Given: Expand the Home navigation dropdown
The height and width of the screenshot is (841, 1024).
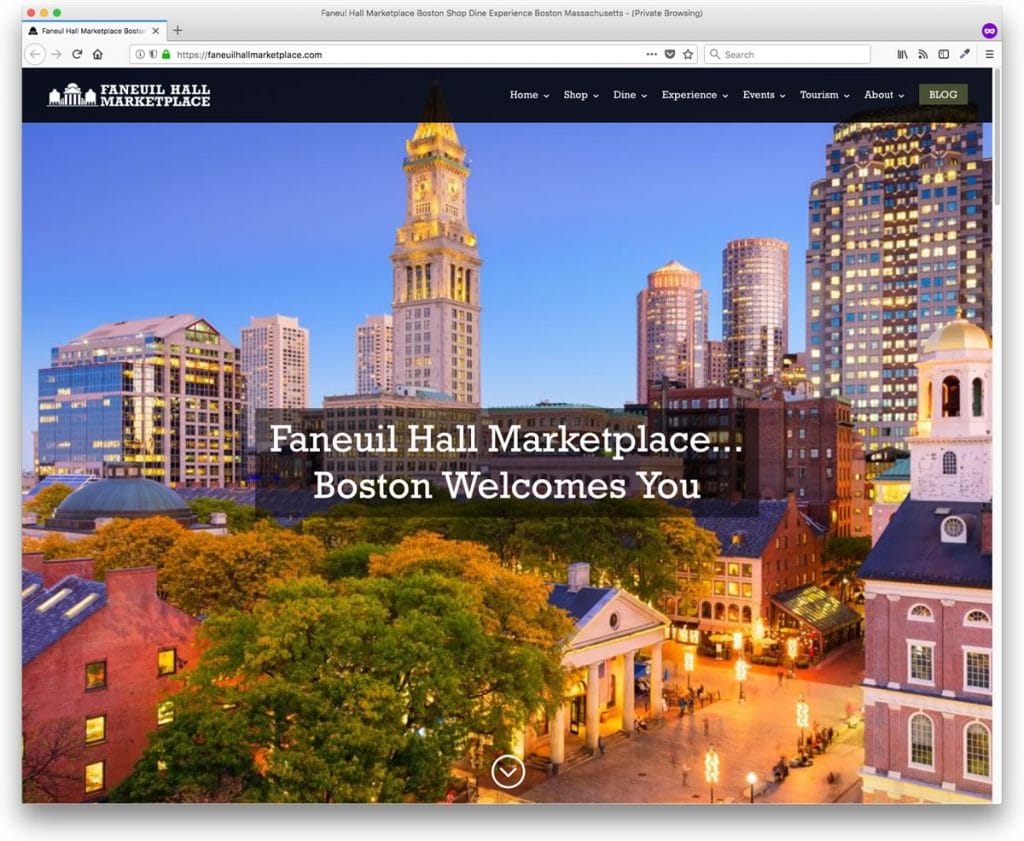Looking at the screenshot, I should point(529,95).
